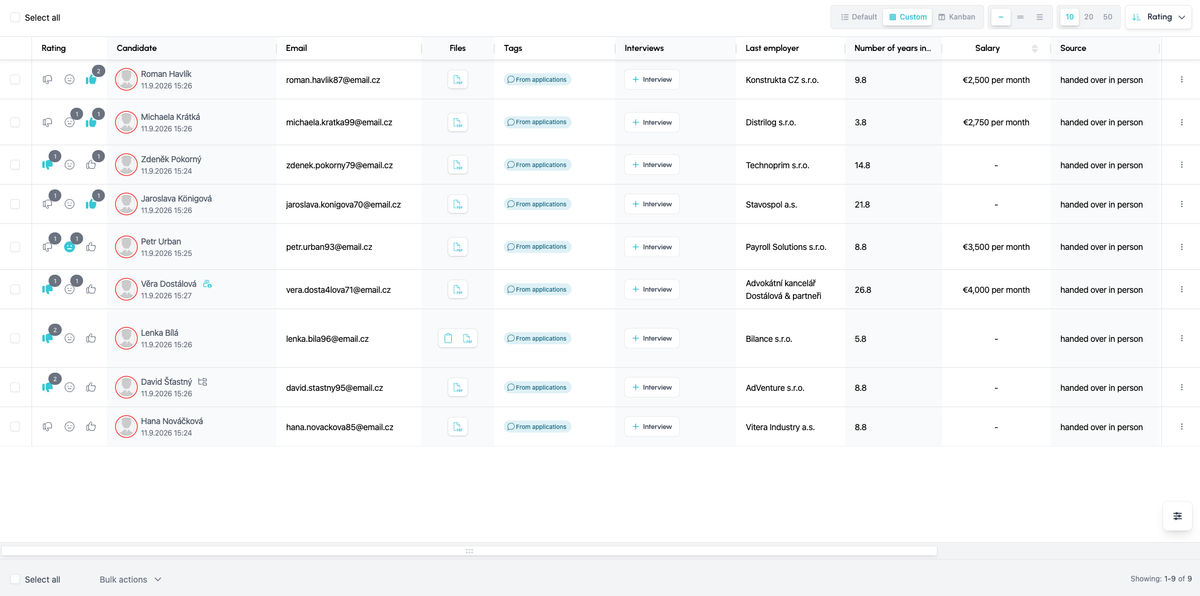Click Zdeněk Pokorný's avatar thumbnail

[x=126, y=165]
